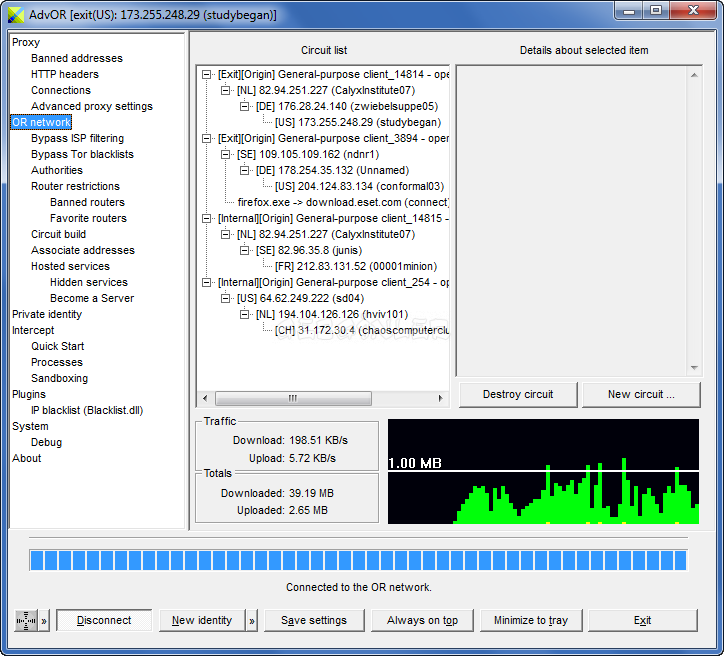Open Private identity page
Image resolution: width=724 pixels, height=656 pixels.
(x=47, y=314)
